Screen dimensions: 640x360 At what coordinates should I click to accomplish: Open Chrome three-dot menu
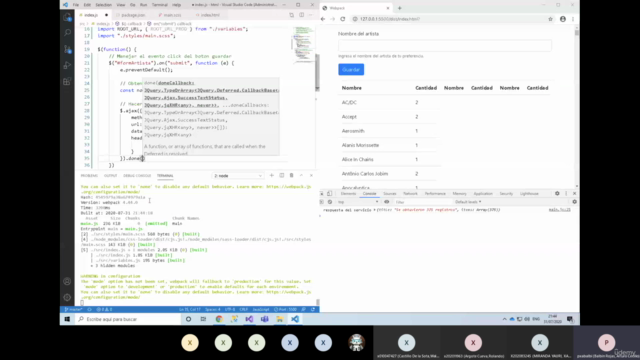573,19
